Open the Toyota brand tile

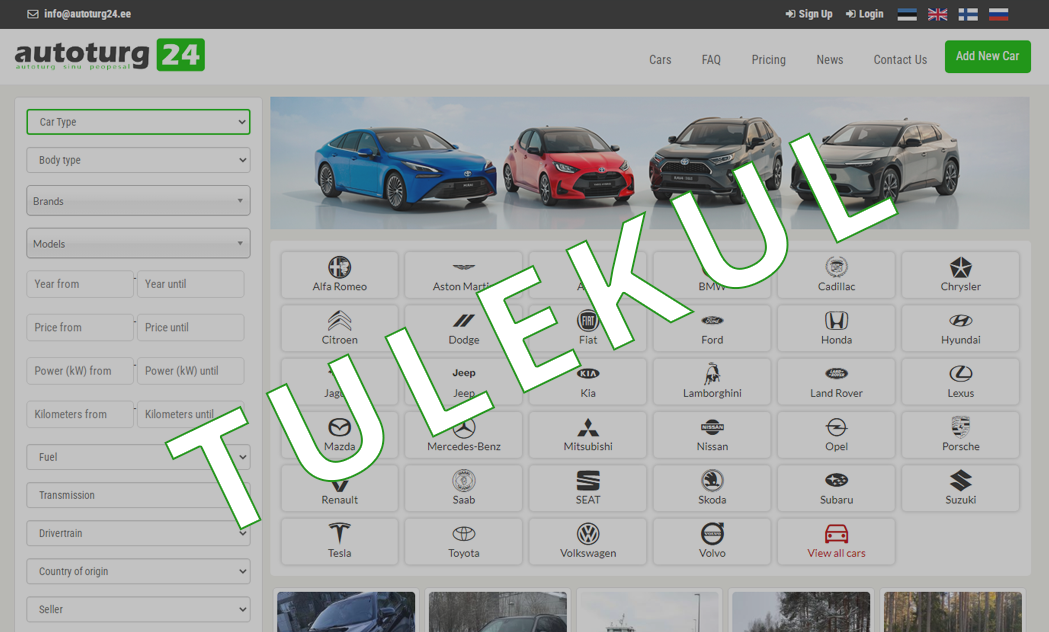pyautogui.click(x=464, y=542)
